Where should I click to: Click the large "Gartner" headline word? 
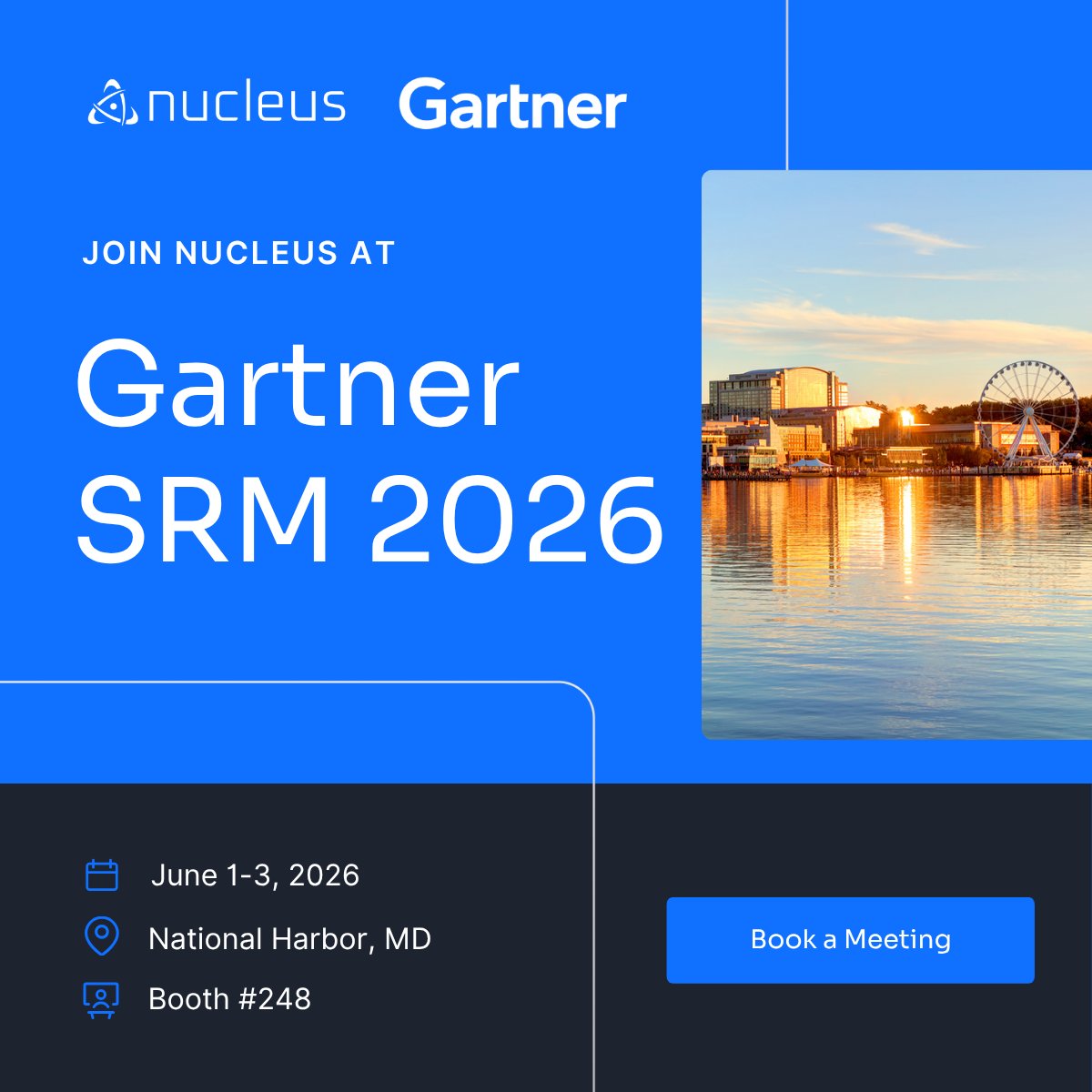pos(298,385)
